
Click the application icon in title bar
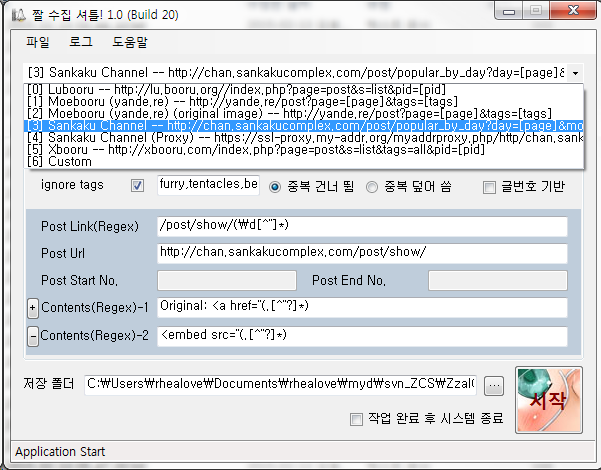tap(18, 15)
